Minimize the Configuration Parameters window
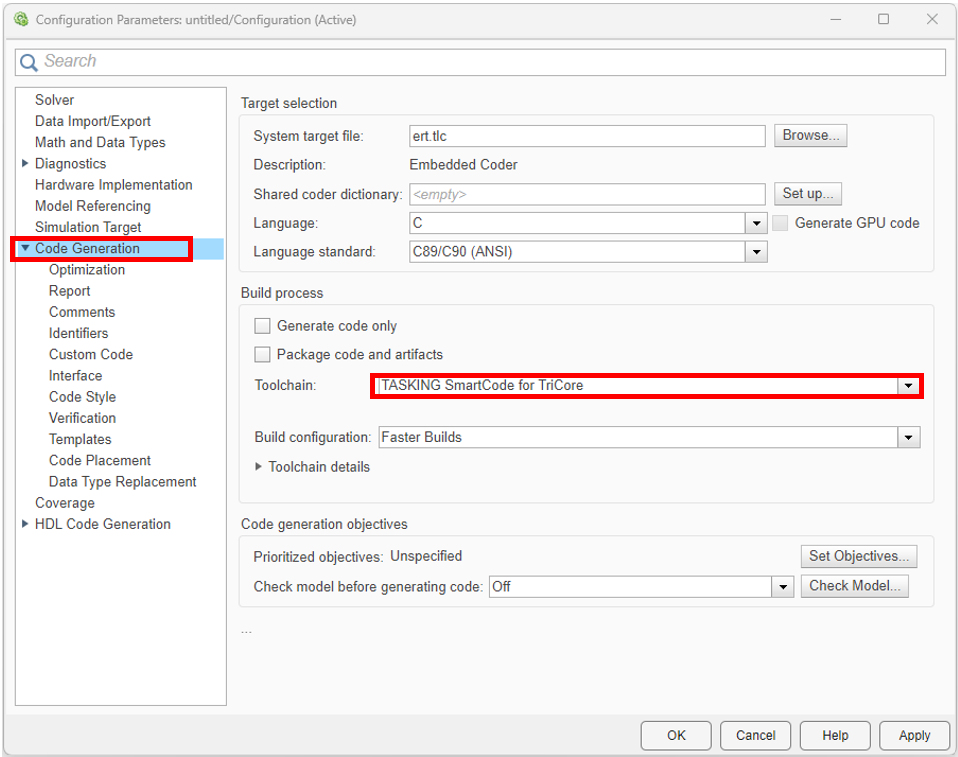 (x=836, y=20)
